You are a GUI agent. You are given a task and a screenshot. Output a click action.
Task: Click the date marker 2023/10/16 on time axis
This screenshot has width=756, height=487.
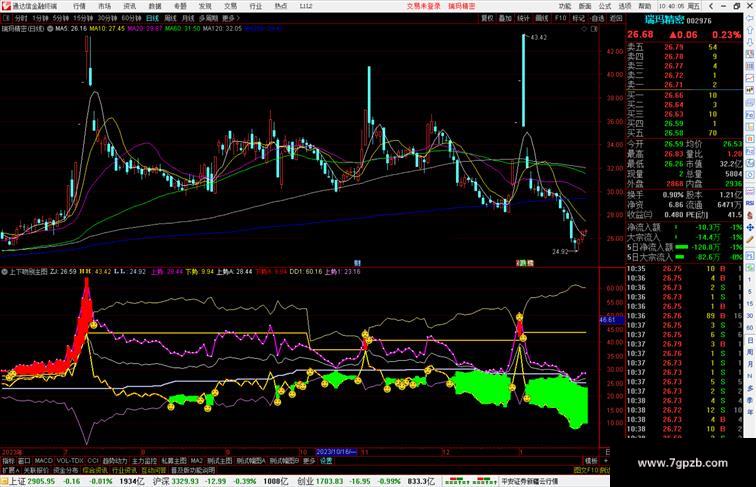[336, 452]
